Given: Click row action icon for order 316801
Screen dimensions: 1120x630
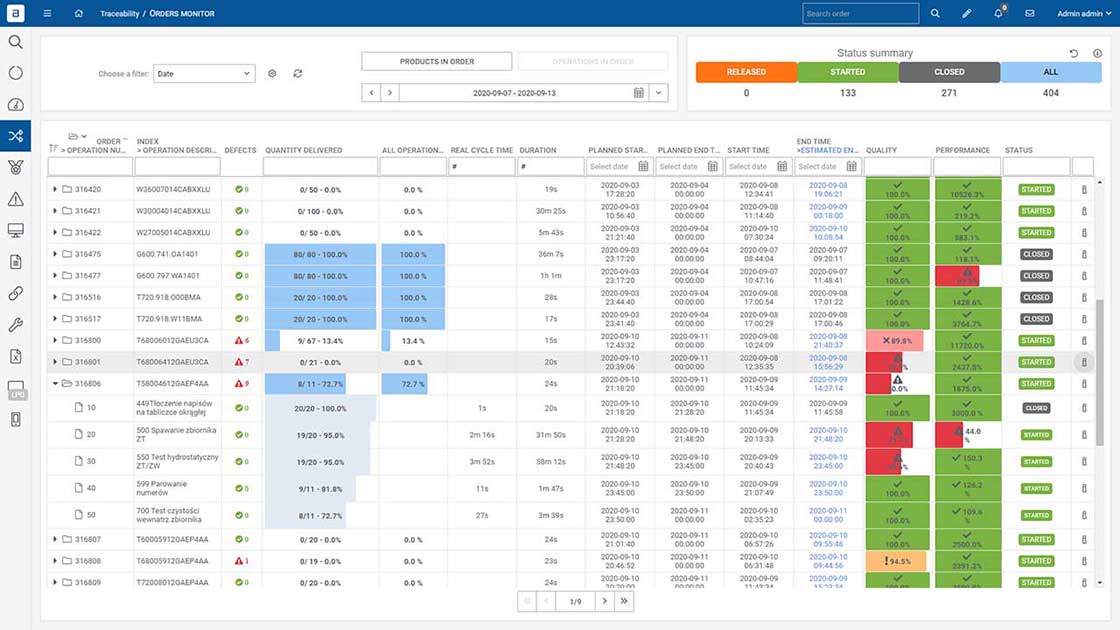Looking at the screenshot, I should pos(1084,362).
